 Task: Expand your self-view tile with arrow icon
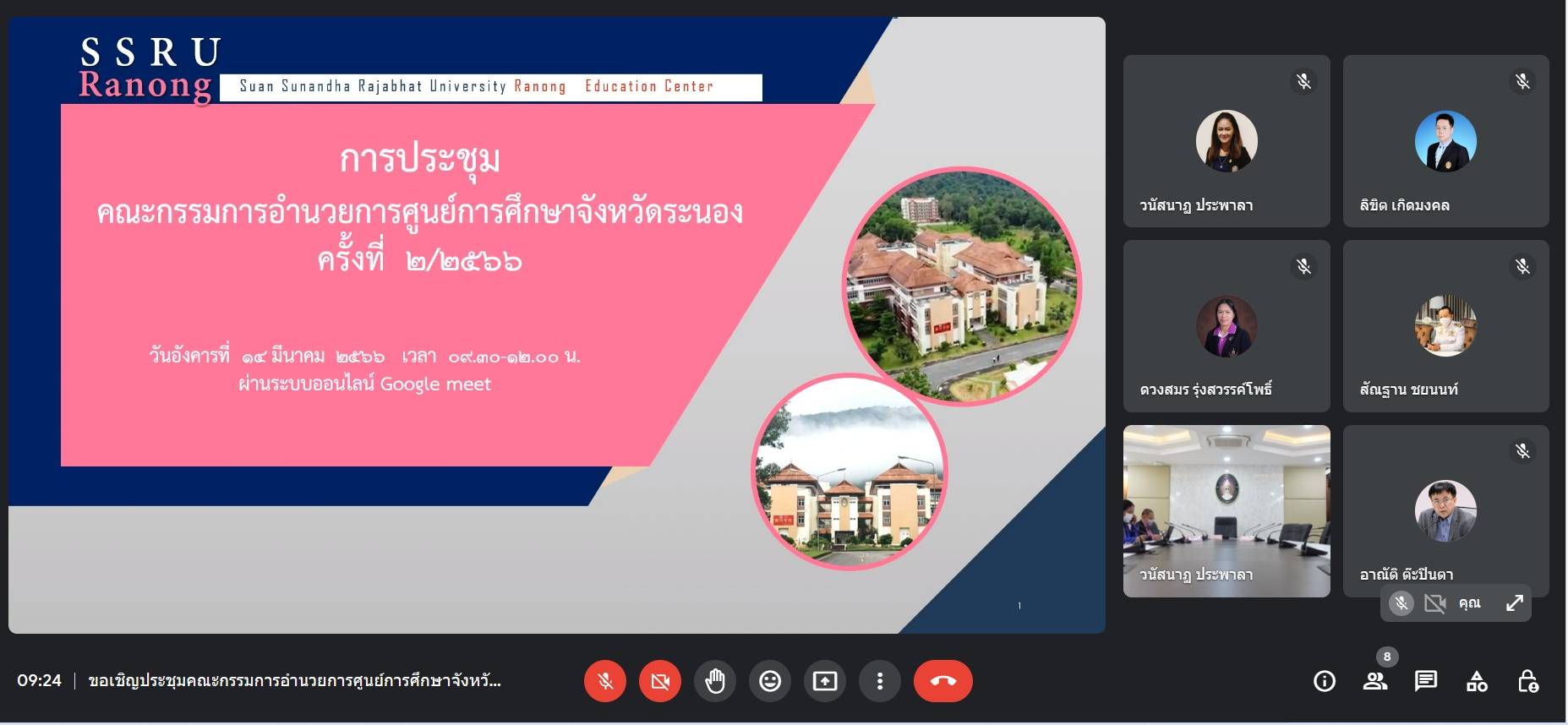pos(1514,603)
